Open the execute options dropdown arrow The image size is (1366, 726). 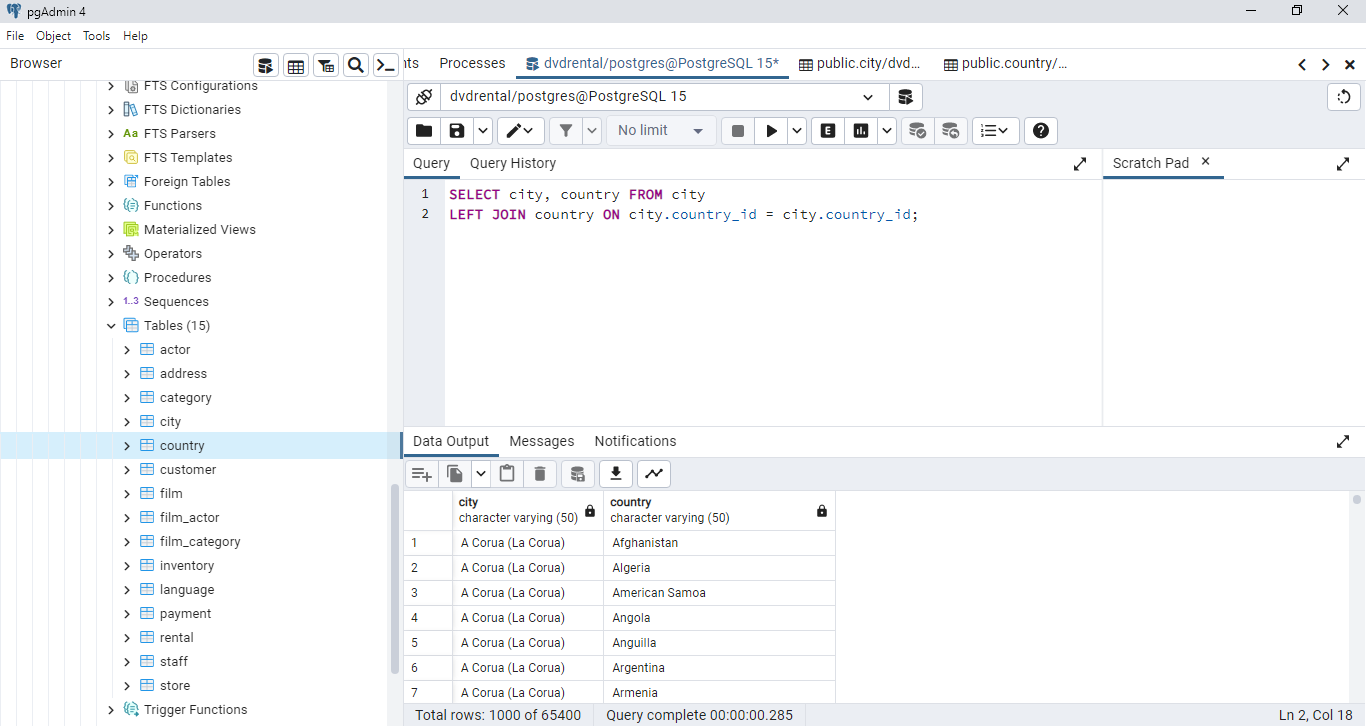pyautogui.click(x=797, y=131)
